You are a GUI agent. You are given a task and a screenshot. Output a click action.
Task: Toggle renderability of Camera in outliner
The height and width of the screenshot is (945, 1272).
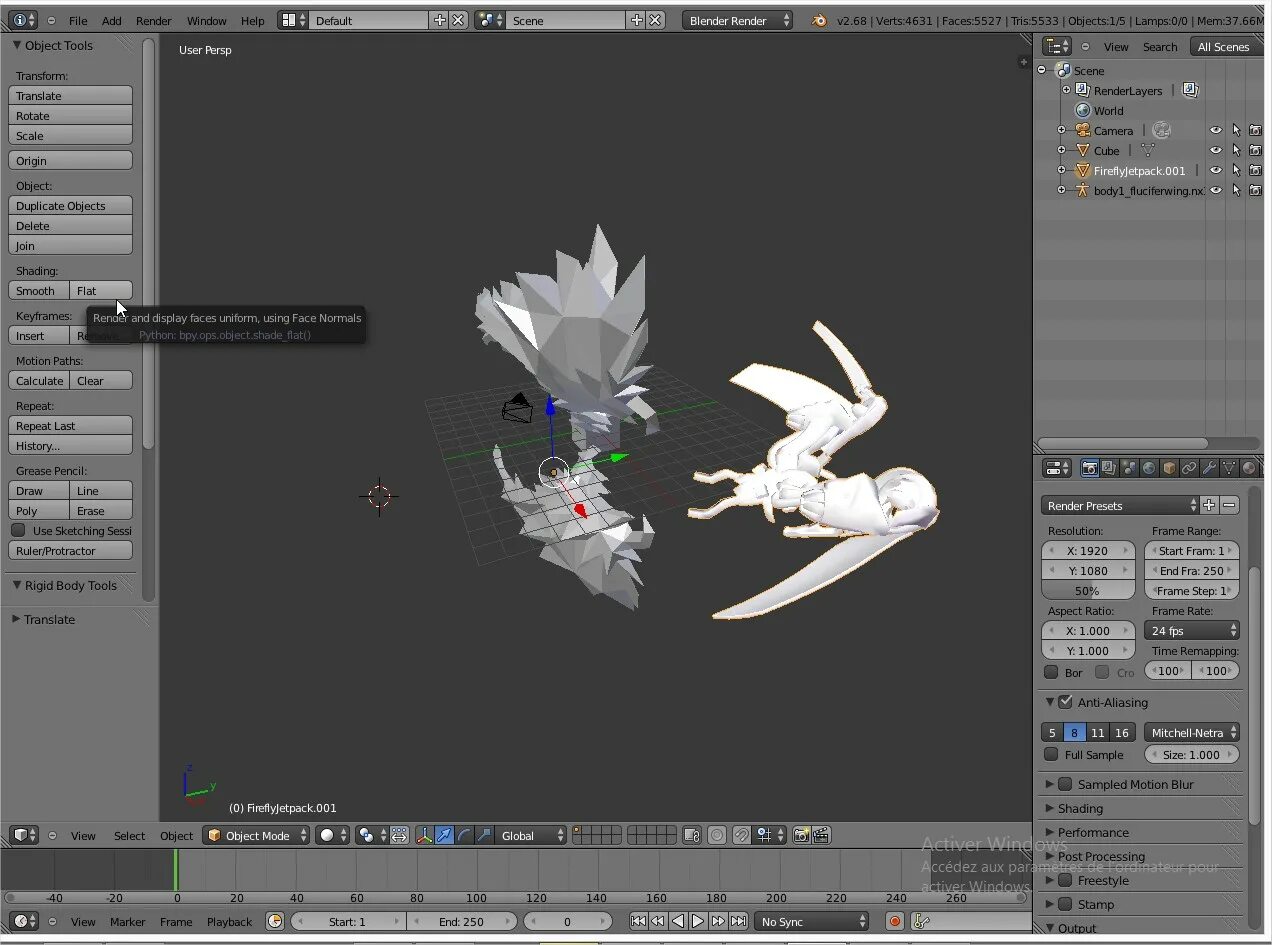(1255, 130)
